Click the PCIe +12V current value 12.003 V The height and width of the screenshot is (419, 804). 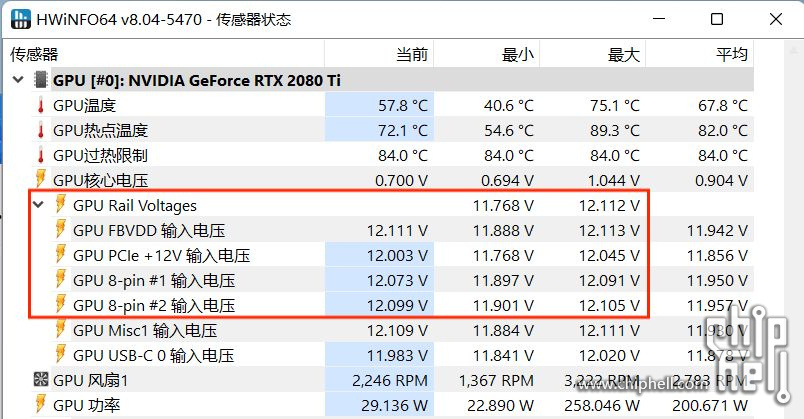tap(397, 256)
